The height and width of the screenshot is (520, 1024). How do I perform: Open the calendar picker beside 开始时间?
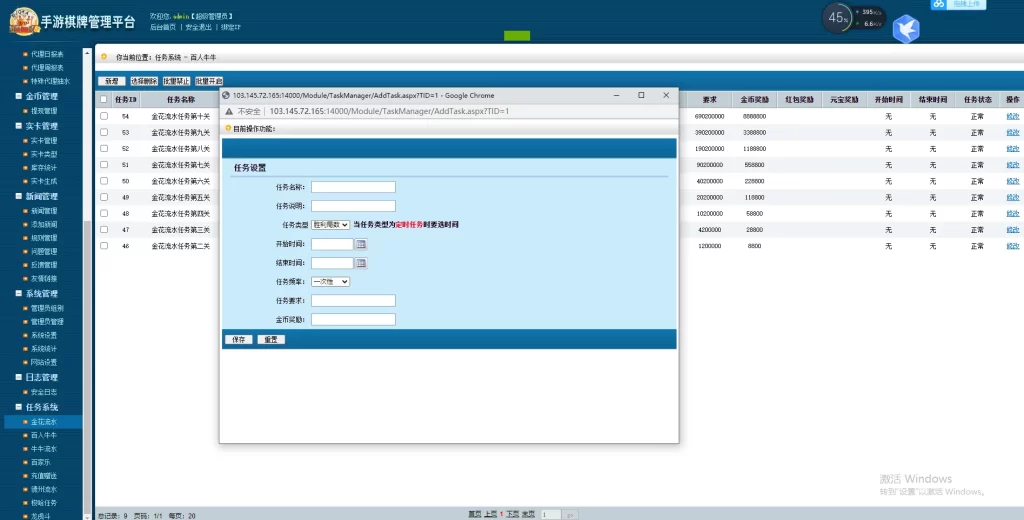click(x=362, y=244)
